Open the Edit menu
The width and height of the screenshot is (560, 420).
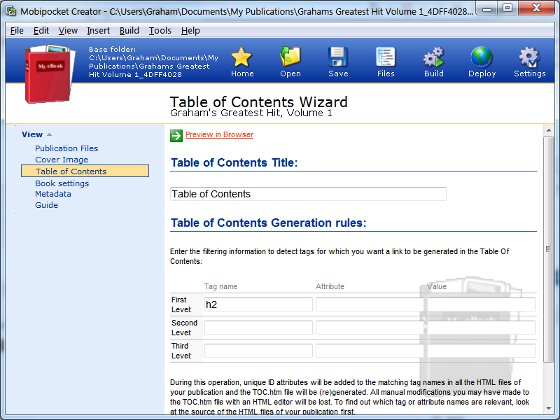coord(41,31)
